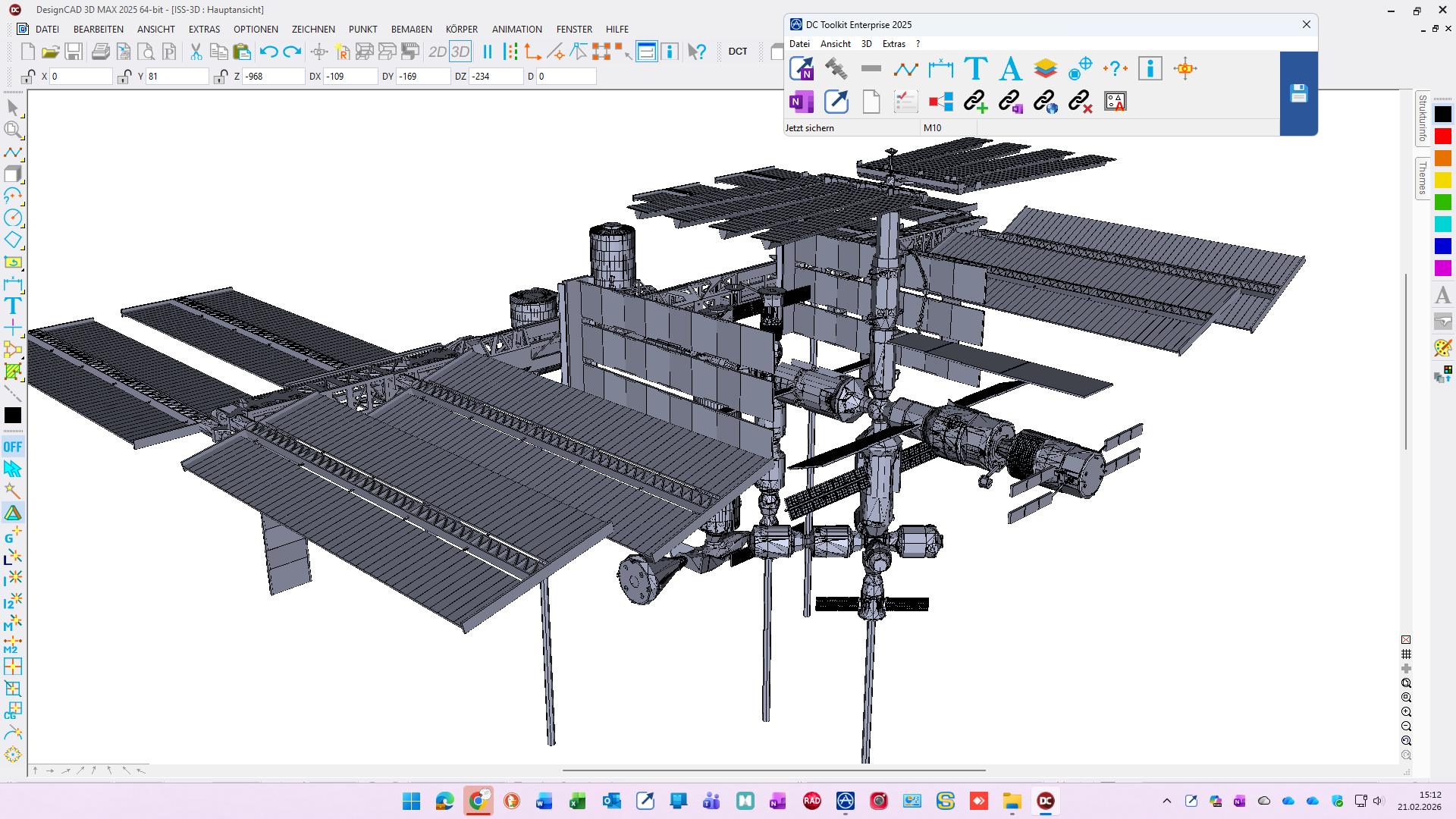Viewport: 1456px width, 819px height.
Task: Click the scissors cut icon
Action: pyautogui.click(x=196, y=52)
